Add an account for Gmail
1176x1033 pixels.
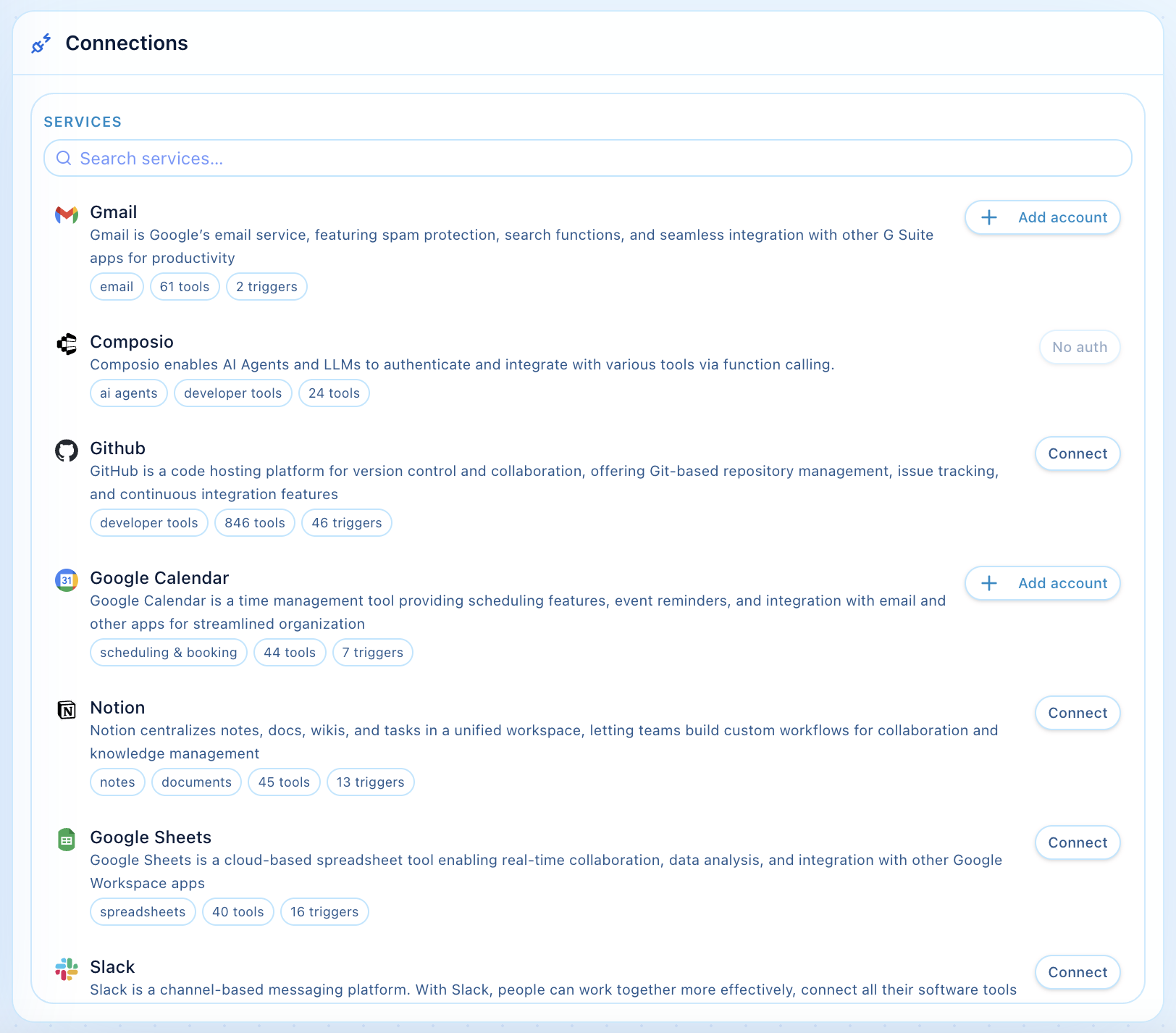[1043, 217]
